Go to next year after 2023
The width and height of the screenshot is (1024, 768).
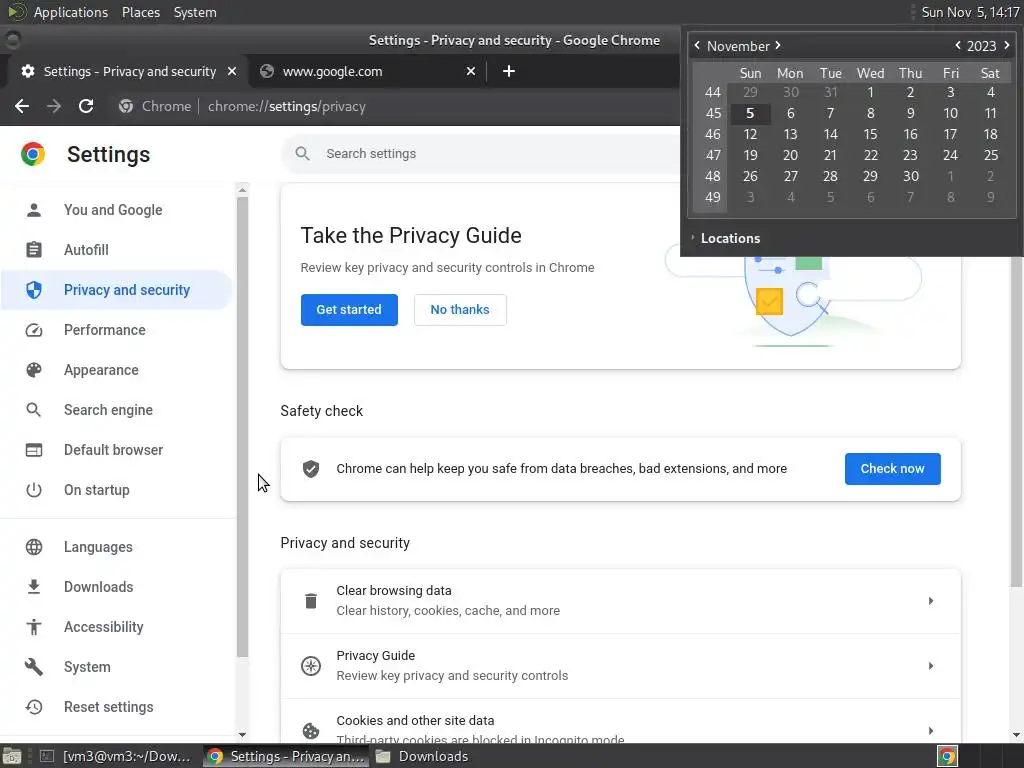pos(1006,45)
